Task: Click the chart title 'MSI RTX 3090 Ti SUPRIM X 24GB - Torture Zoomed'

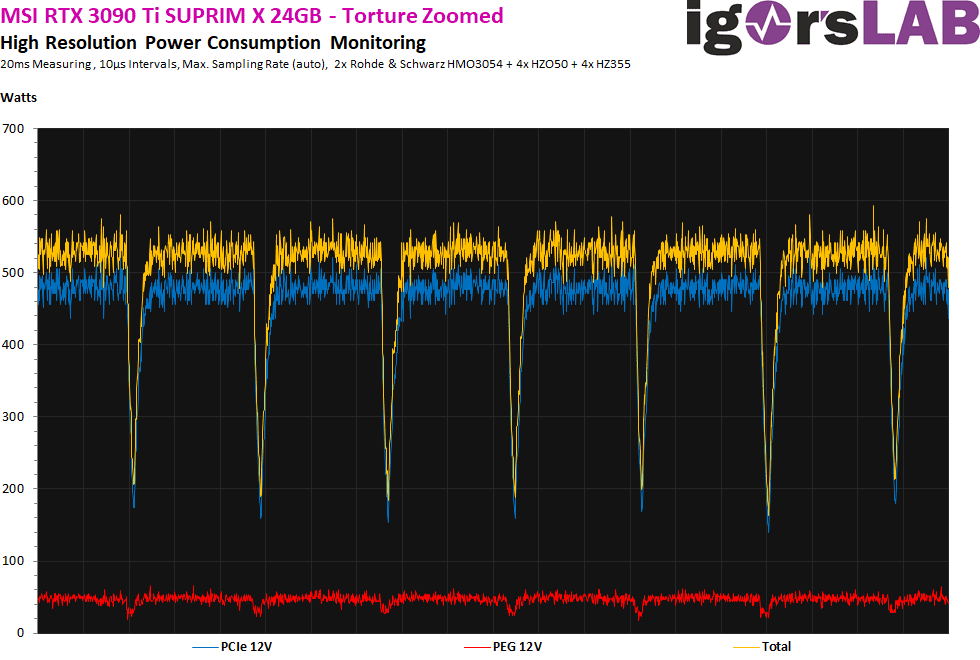Action: coord(252,15)
